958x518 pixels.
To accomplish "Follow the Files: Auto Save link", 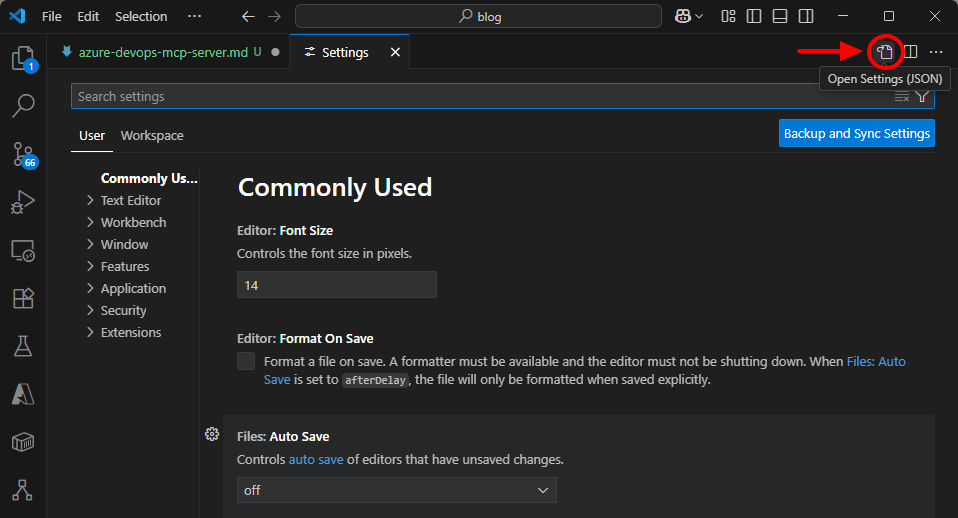I will click(x=875, y=361).
